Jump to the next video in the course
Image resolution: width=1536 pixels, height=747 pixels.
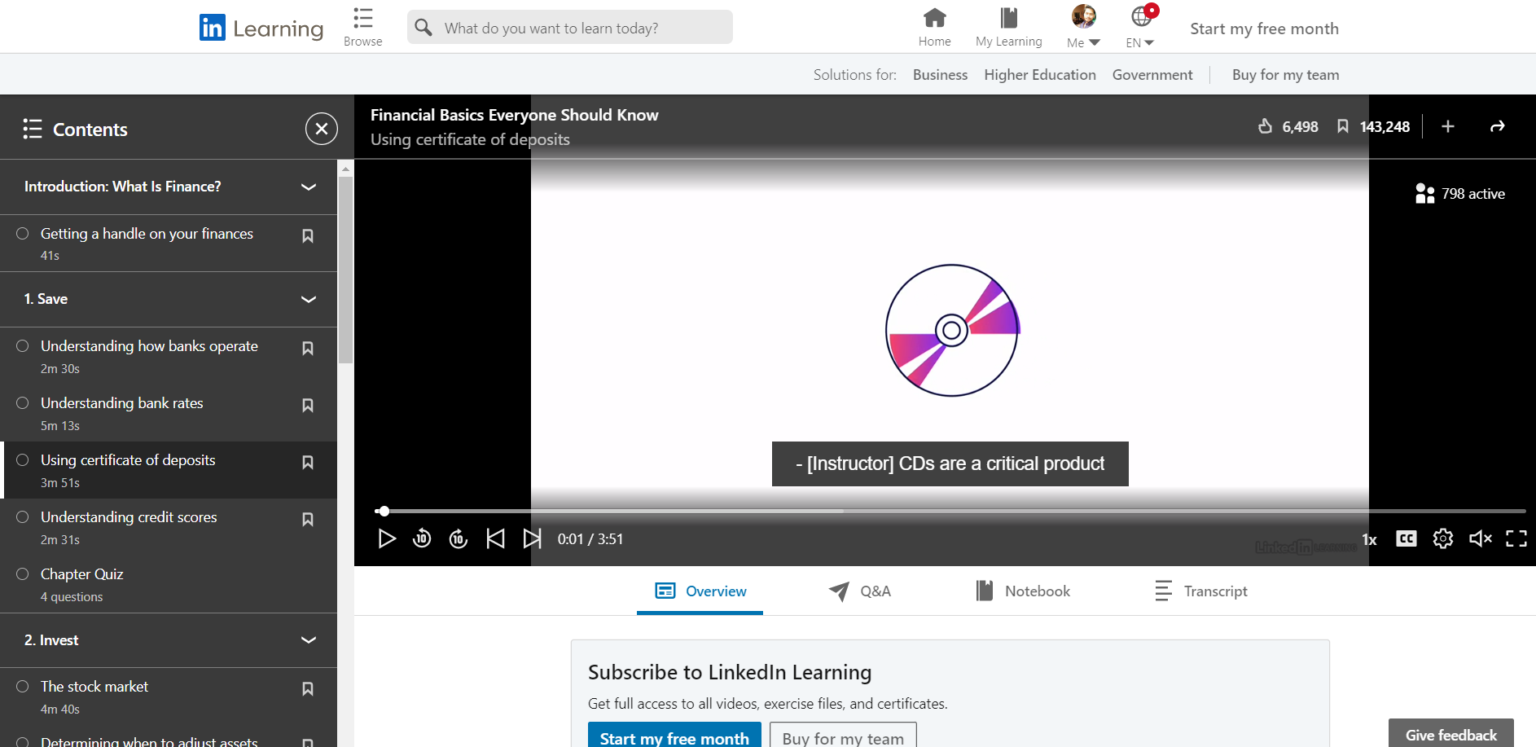pyautogui.click(x=532, y=538)
